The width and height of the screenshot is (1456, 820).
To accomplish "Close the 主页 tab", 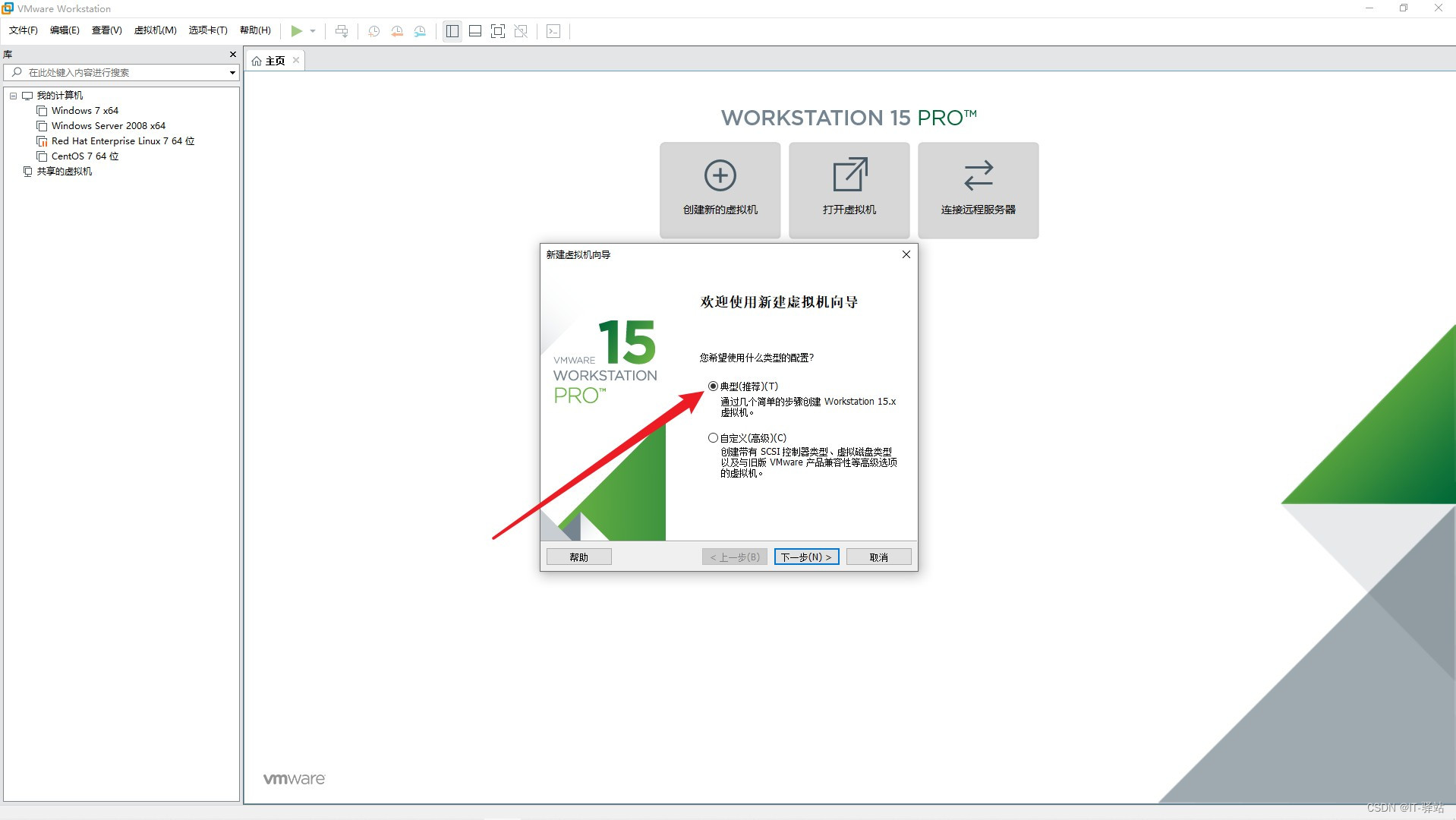I will click(296, 60).
